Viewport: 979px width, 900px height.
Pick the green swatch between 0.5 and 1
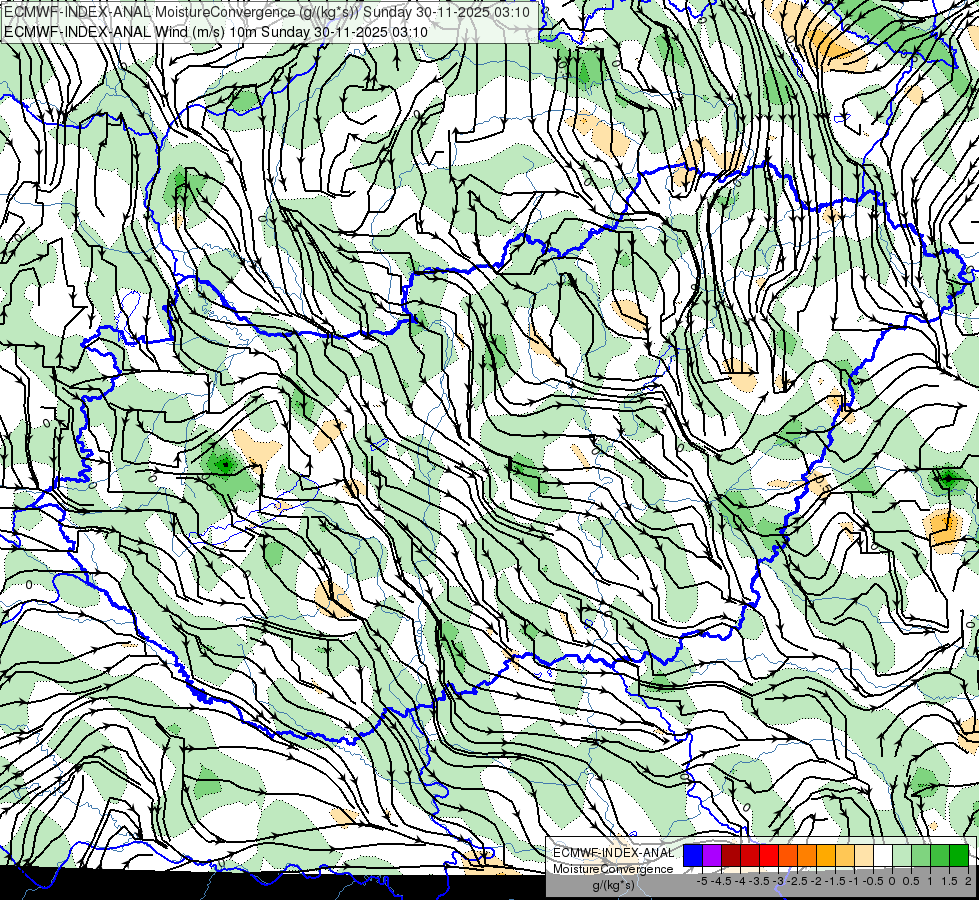pyautogui.click(x=921, y=855)
